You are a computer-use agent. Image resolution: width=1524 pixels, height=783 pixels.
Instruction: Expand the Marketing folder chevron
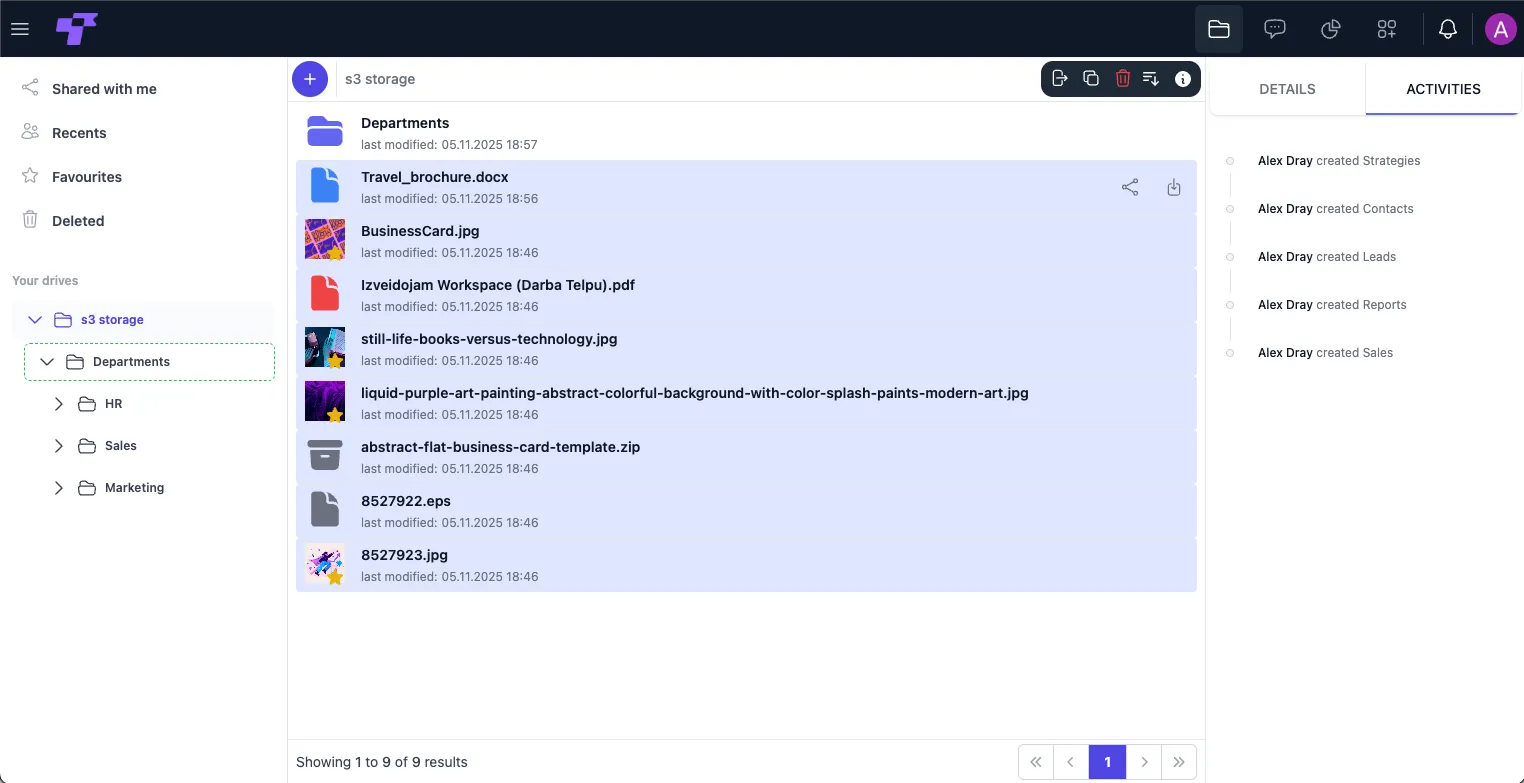coord(59,488)
